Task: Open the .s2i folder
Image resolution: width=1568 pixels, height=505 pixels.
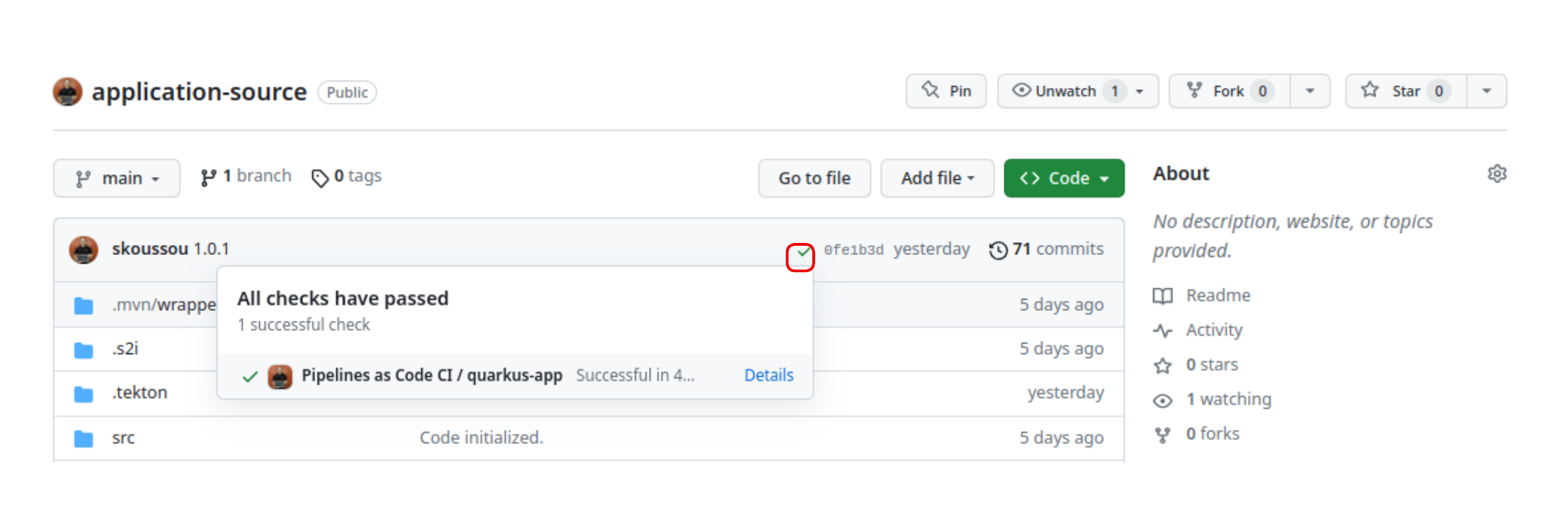Action: click(125, 348)
